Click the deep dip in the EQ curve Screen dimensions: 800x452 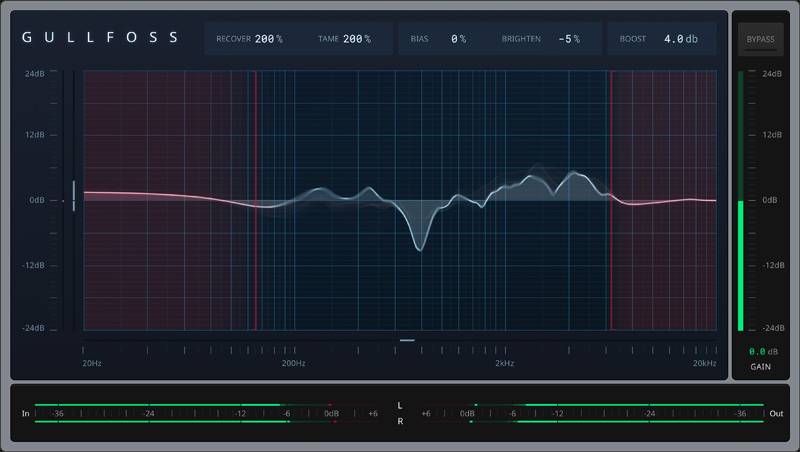[420, 245]
